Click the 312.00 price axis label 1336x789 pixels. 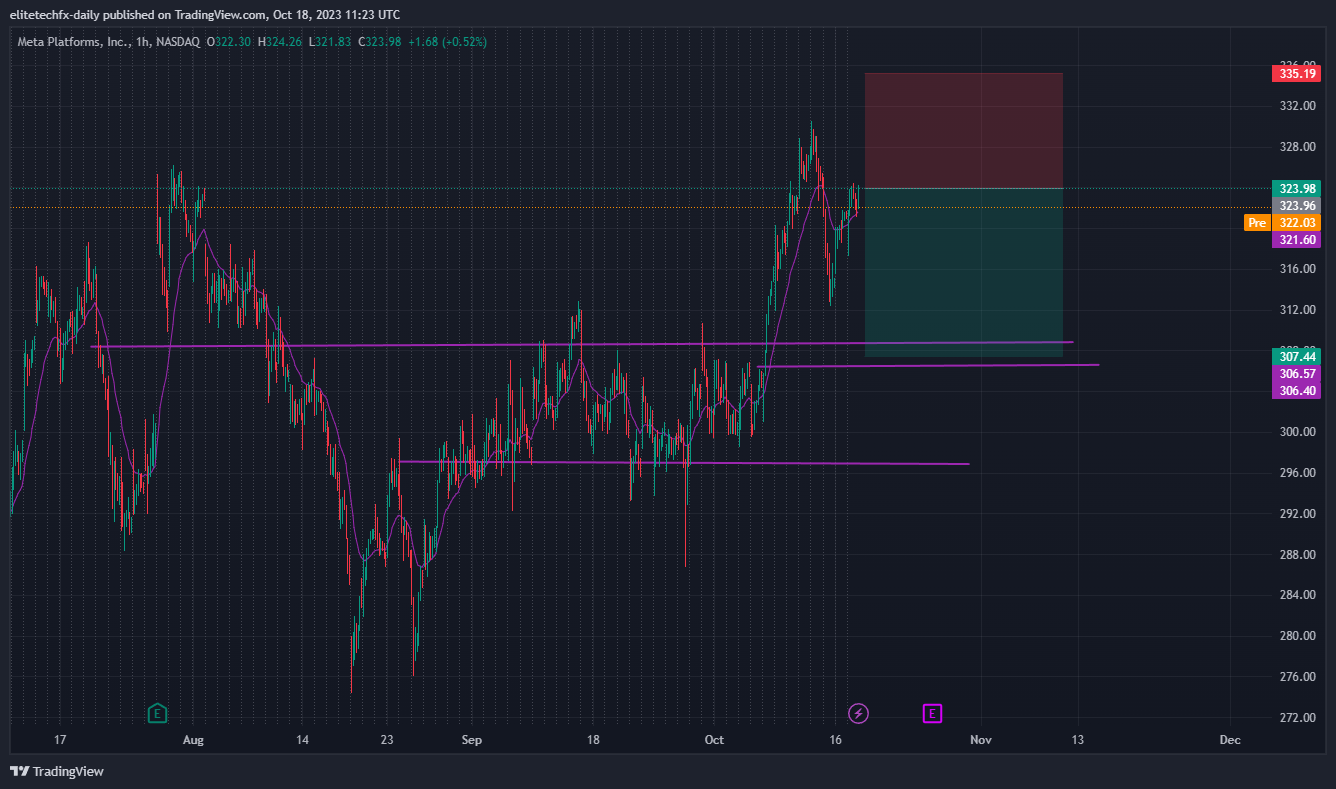[x=1297, y=310]
